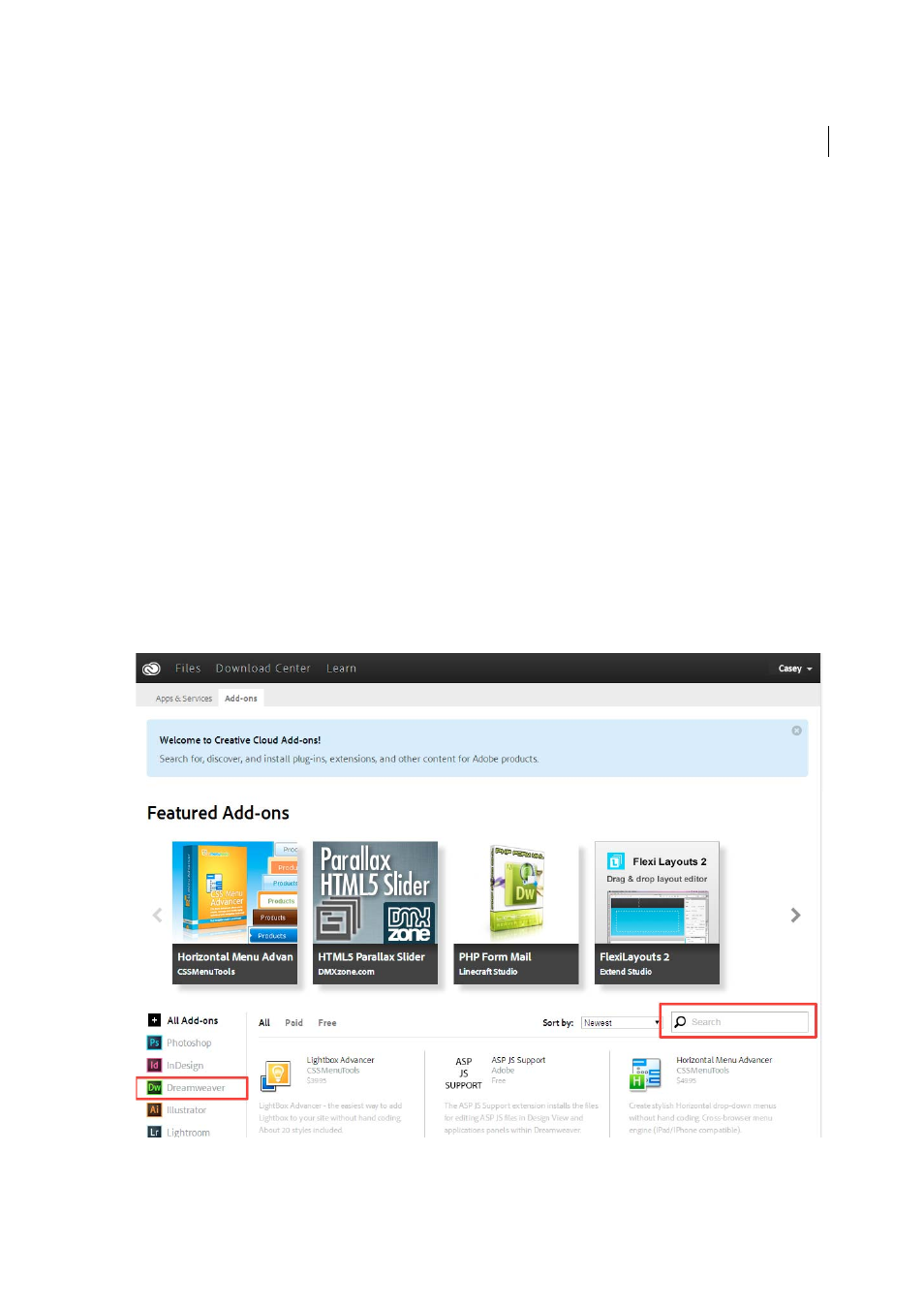Open the Learn menu
The width and height of the screenshot is (924, 1308).
point(341,669)
